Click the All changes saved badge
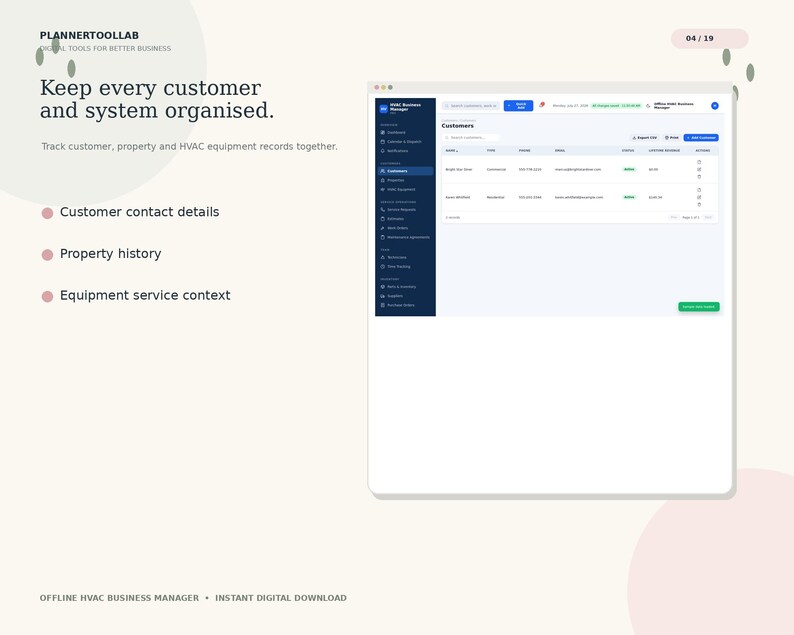This screenshot has height=635, width=794. click(x=616, y=106)
